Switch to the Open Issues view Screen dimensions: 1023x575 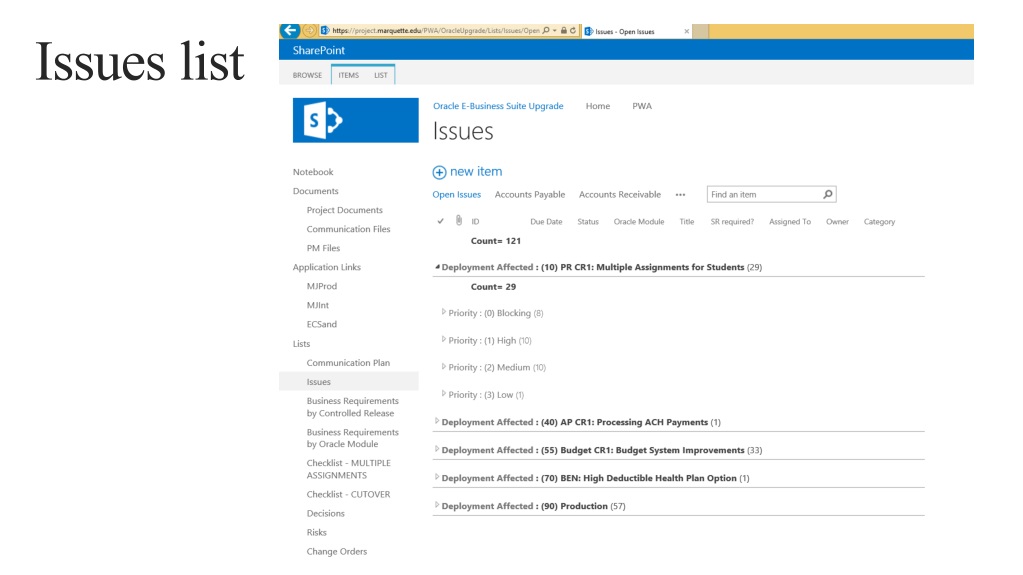(457, 194)
